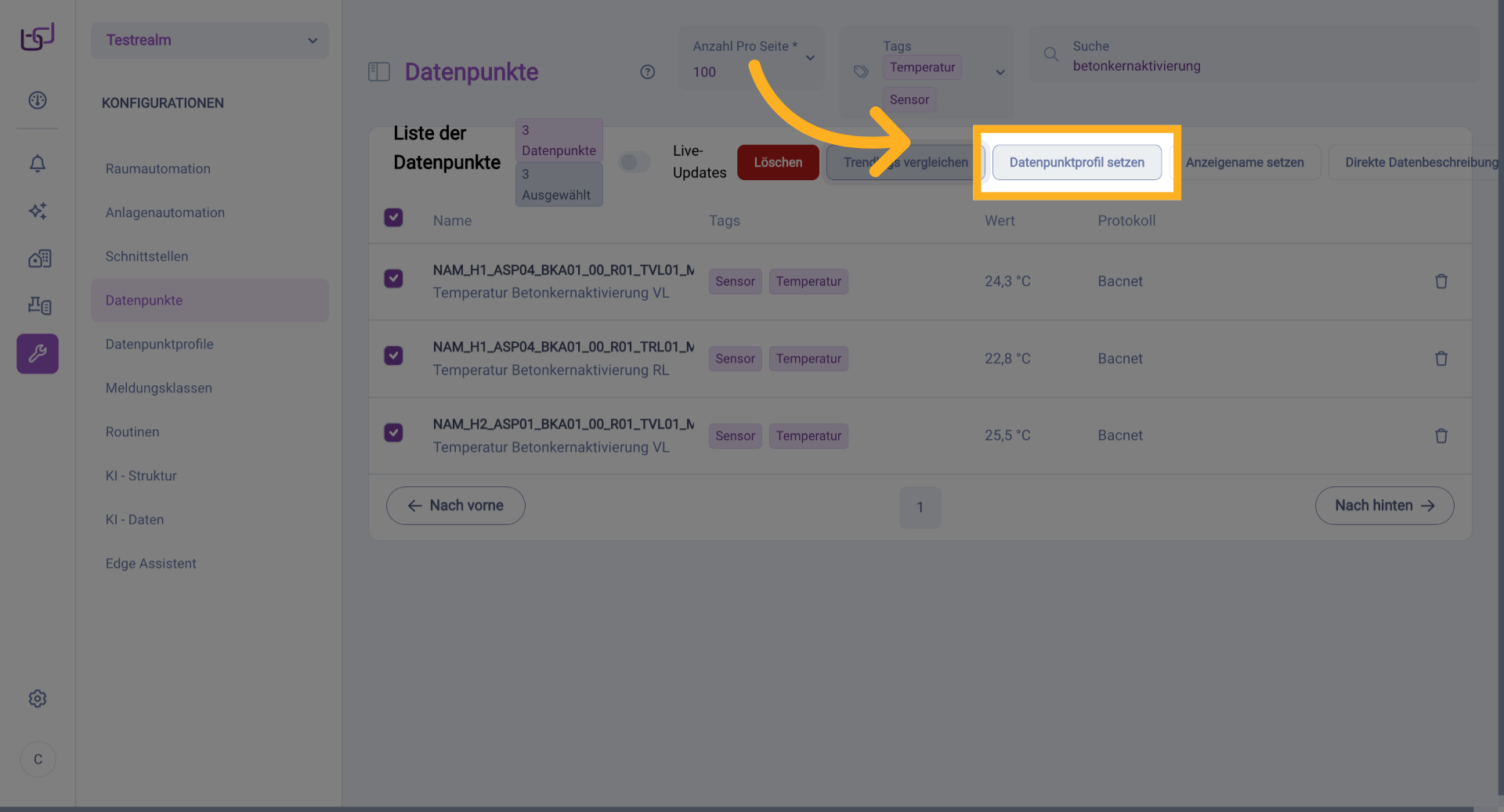Screen dimensions: 1504x812
Task: Delete first row using trash icon
Action: click(x=1441, y=281)
